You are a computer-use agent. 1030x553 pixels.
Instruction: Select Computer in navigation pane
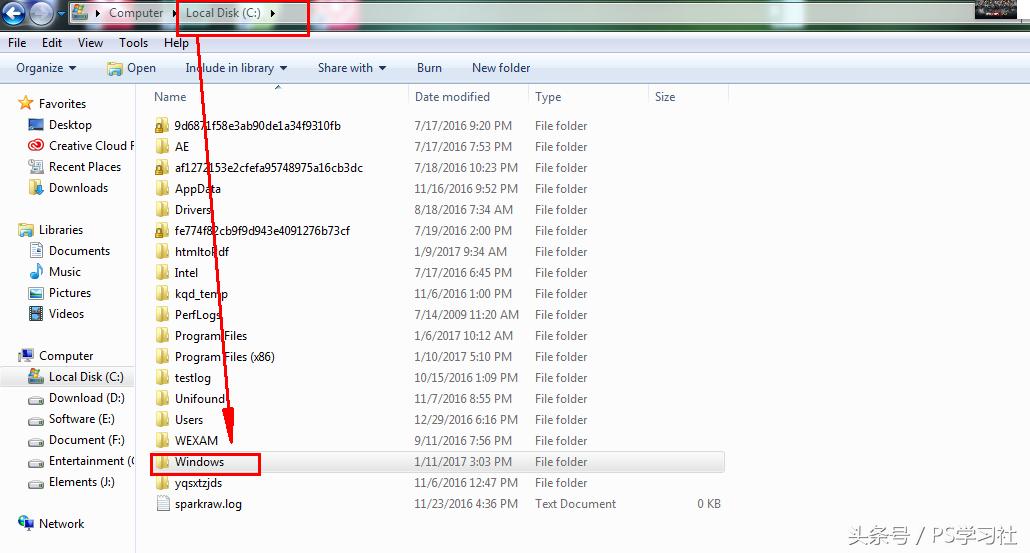click(66, 356)
